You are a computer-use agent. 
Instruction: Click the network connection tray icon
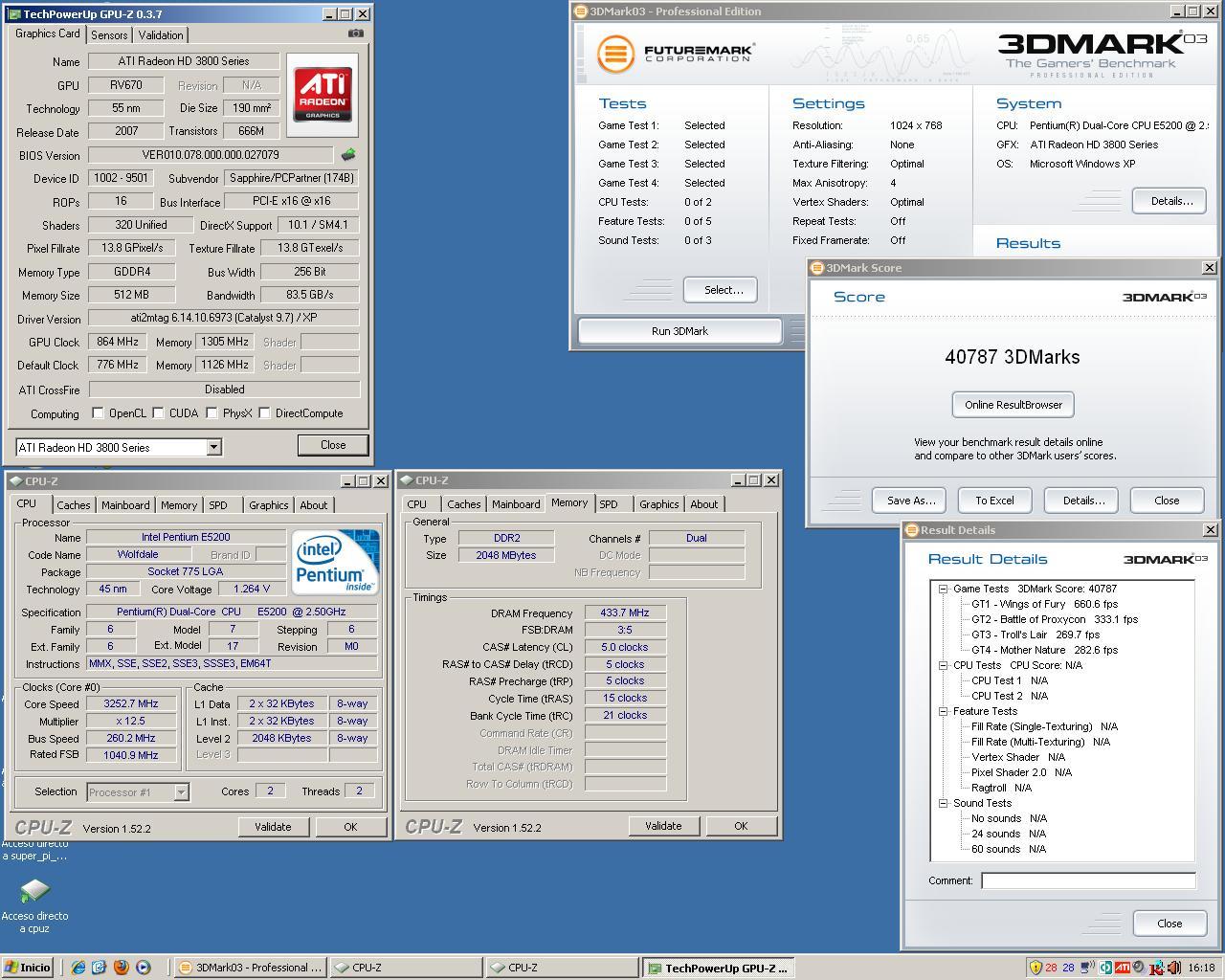1087,968
